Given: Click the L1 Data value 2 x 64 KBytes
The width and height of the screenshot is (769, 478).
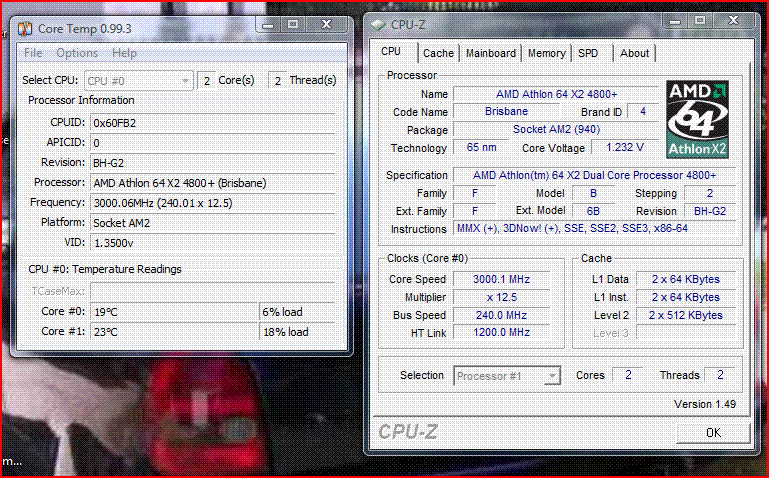Looking at the screenshot, I should point(686,279).
